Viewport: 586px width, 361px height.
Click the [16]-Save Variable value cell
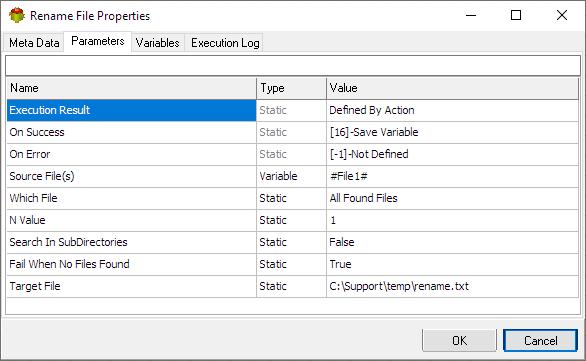point(452,132)
